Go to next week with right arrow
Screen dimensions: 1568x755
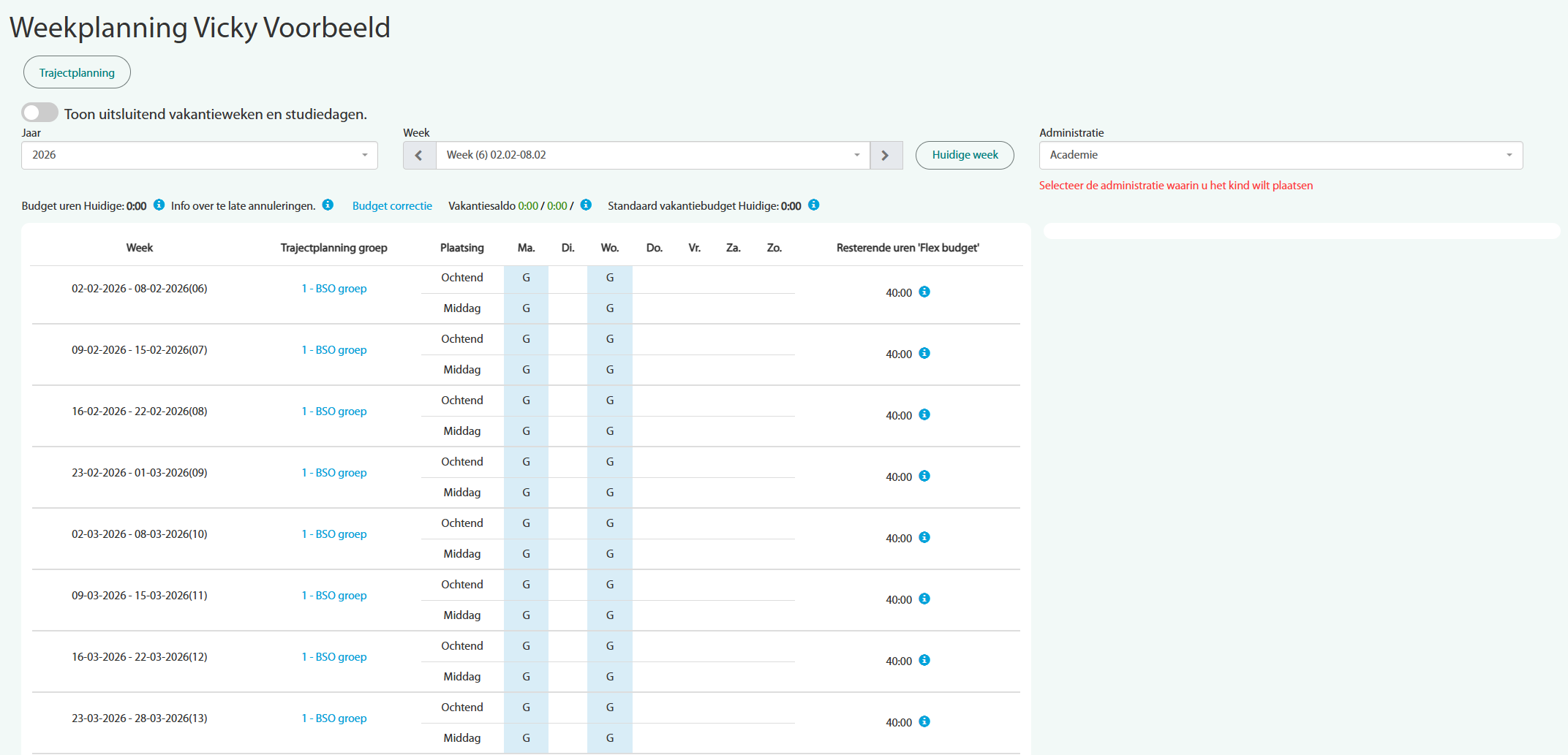click(x=885, y=156)
